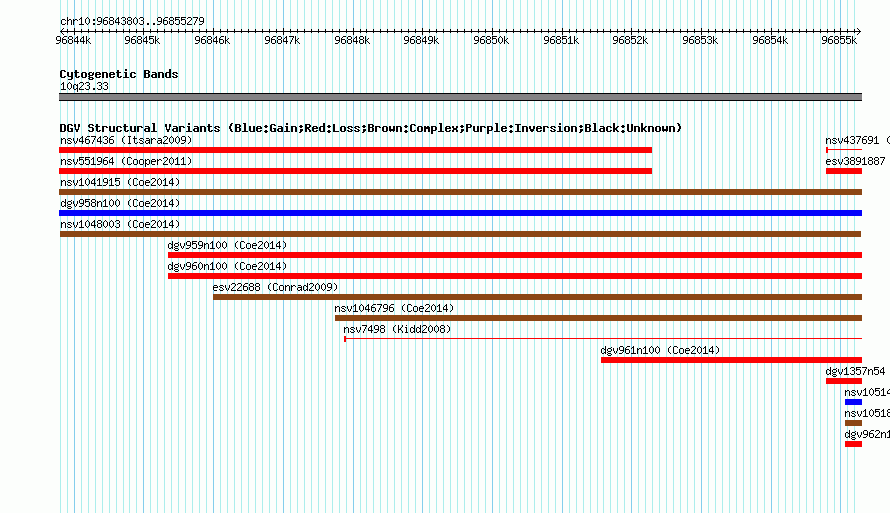
Task: Click the 96848k ruler tick label
Action: [x=352, y=40]
